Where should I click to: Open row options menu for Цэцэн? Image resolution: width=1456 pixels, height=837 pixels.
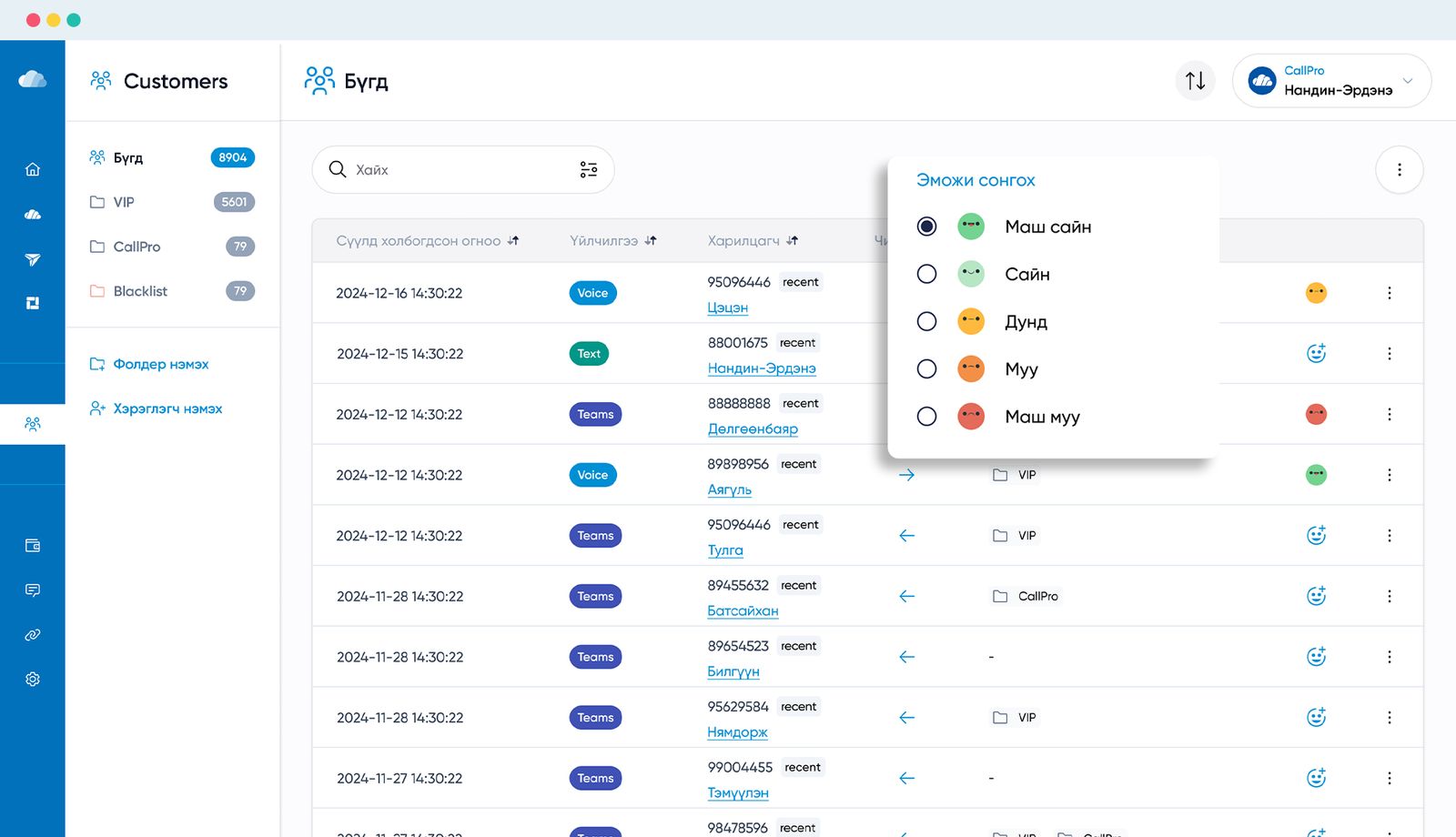pos(1389,293)
